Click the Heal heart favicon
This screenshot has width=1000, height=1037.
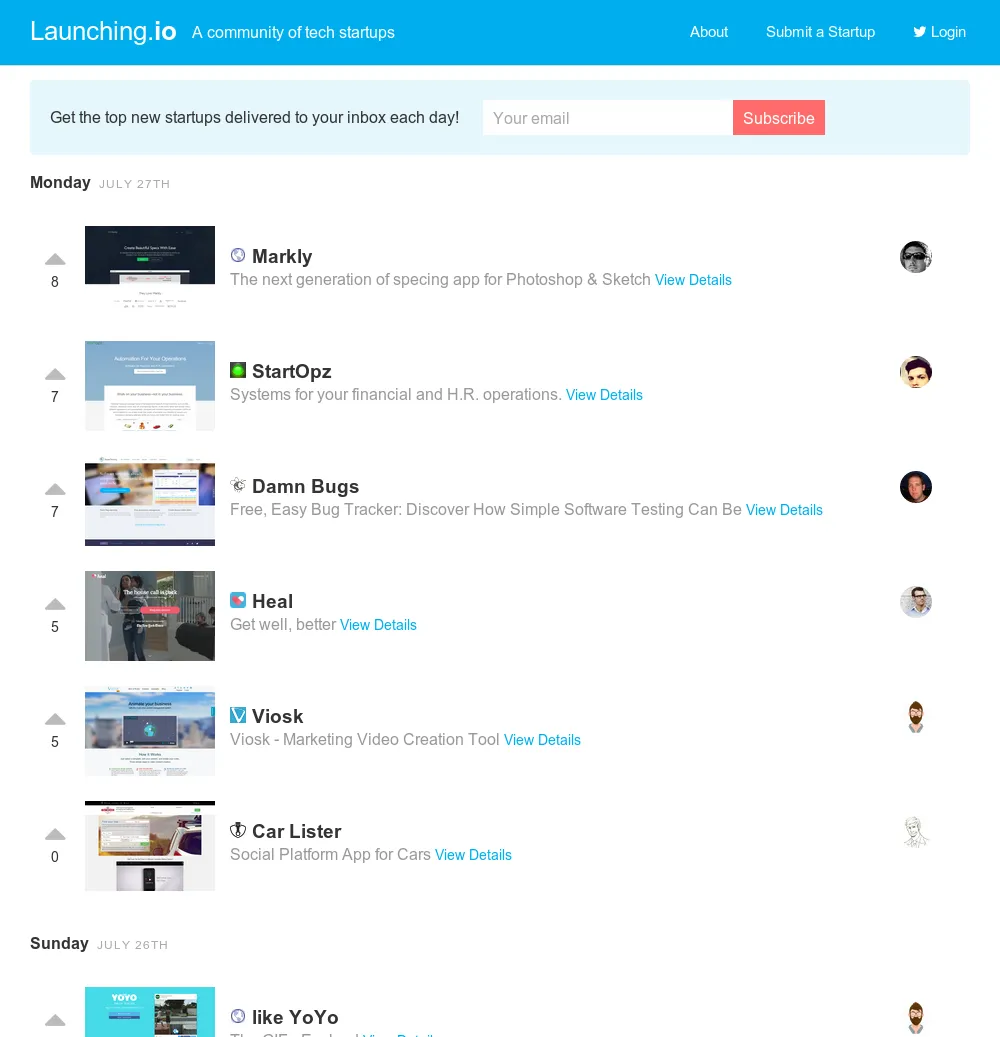point(238,601)
